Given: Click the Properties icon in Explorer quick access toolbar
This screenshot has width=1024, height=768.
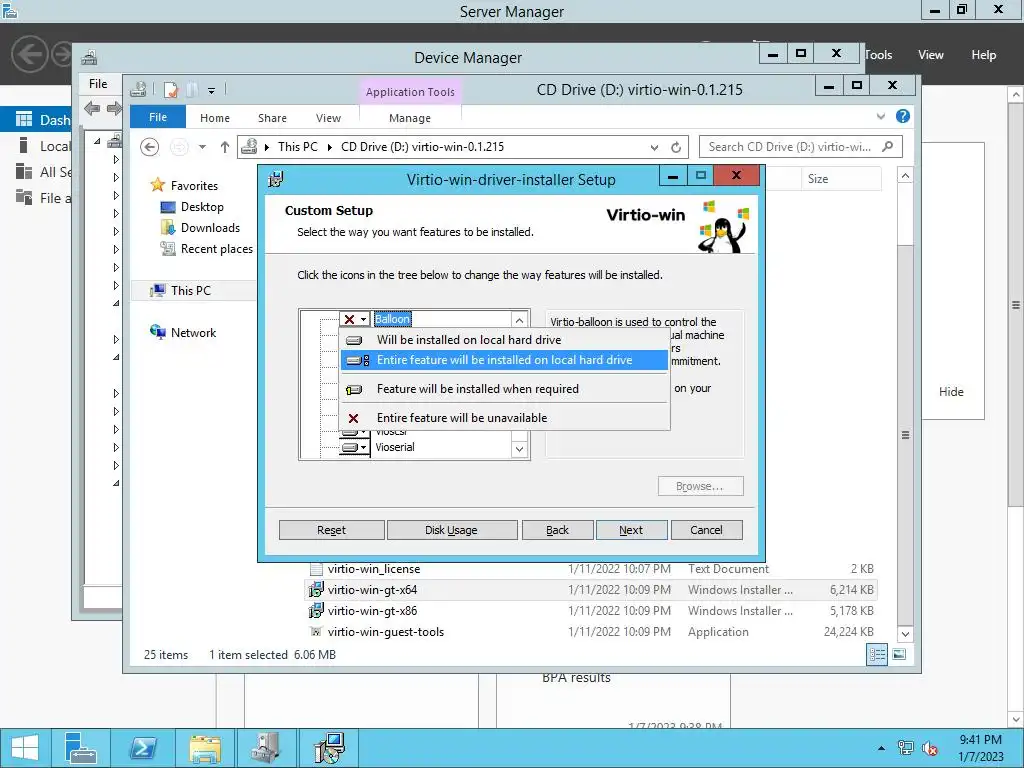Looking at the screenshot, I should coord(171,90).
